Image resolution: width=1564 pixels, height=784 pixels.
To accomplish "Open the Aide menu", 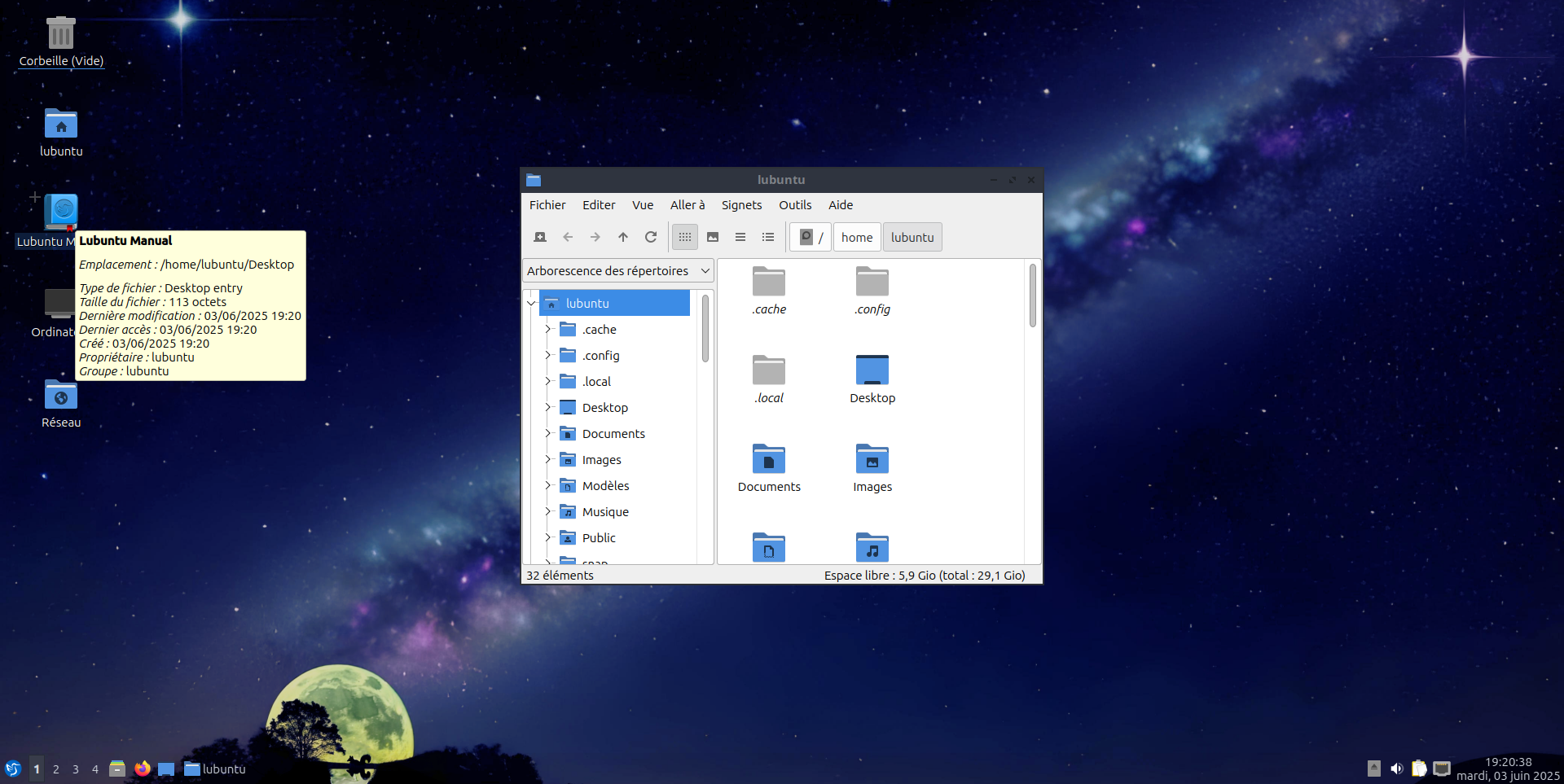I will click(x=841, y=205).
